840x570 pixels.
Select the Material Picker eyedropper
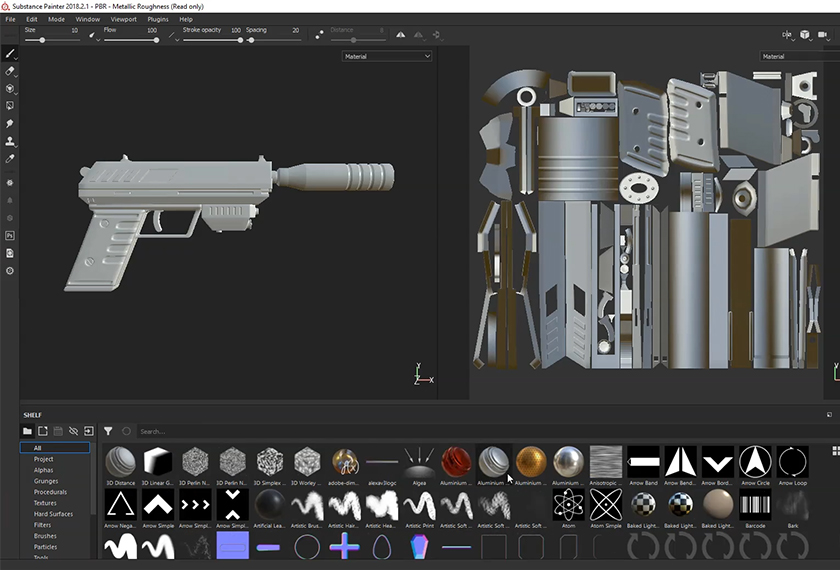click(9, 158)
